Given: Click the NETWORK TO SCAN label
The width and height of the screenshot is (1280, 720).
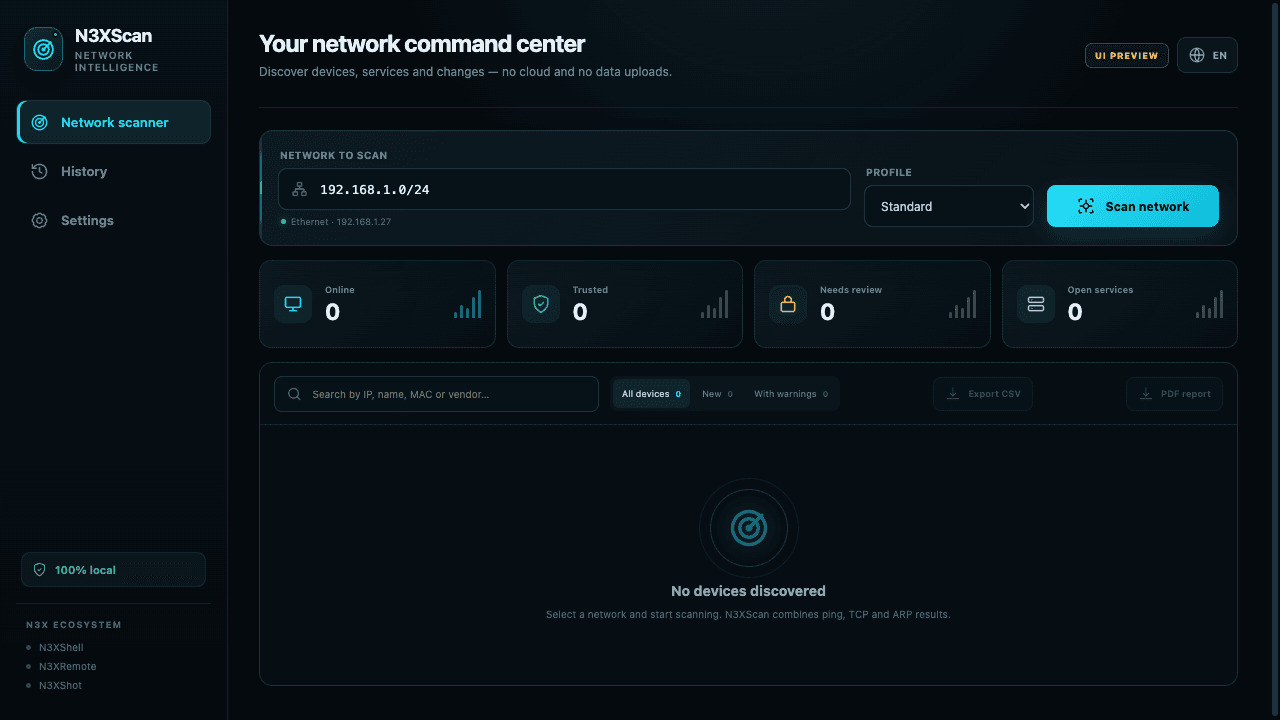Looking at the screenshot, I should (334, 156).
